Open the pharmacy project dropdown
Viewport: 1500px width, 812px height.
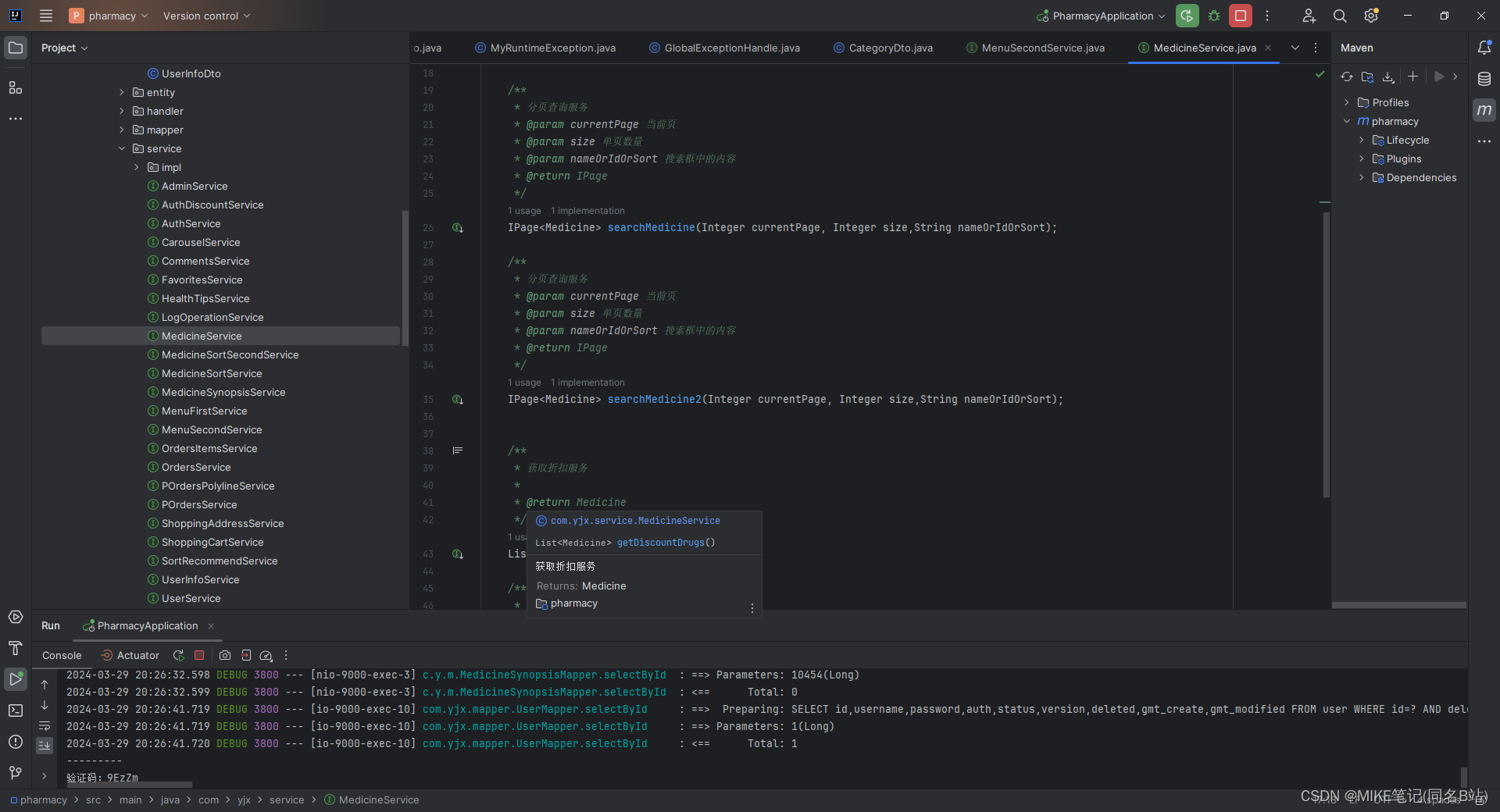(x=109, y=16)
